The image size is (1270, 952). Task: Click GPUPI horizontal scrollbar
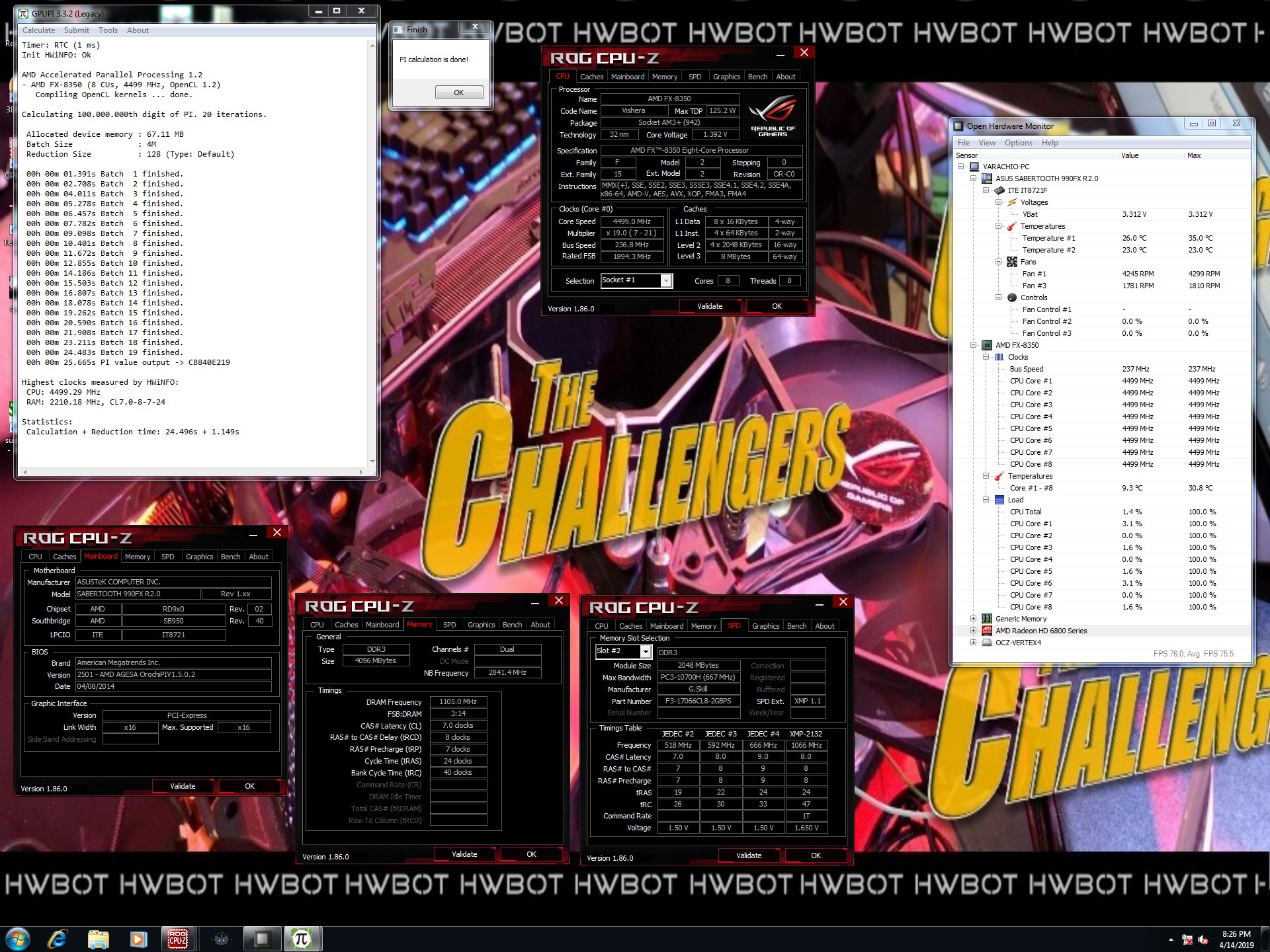click(192, 472)
